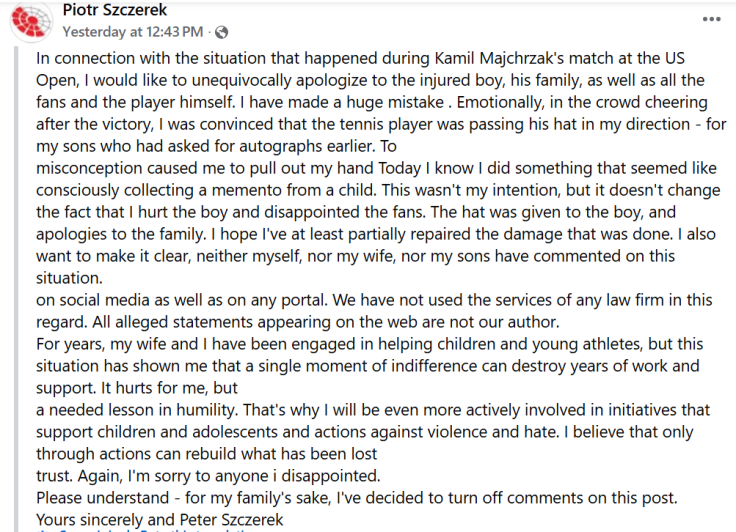Click the line starting 'For years, my wife and I'

pyautogui.click(x=369, y=344)
